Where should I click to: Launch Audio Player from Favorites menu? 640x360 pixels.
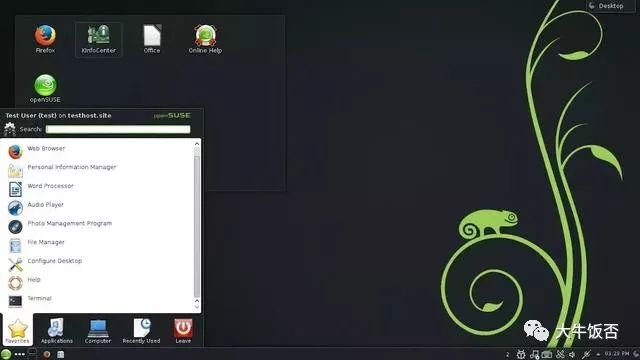[98, 207]
